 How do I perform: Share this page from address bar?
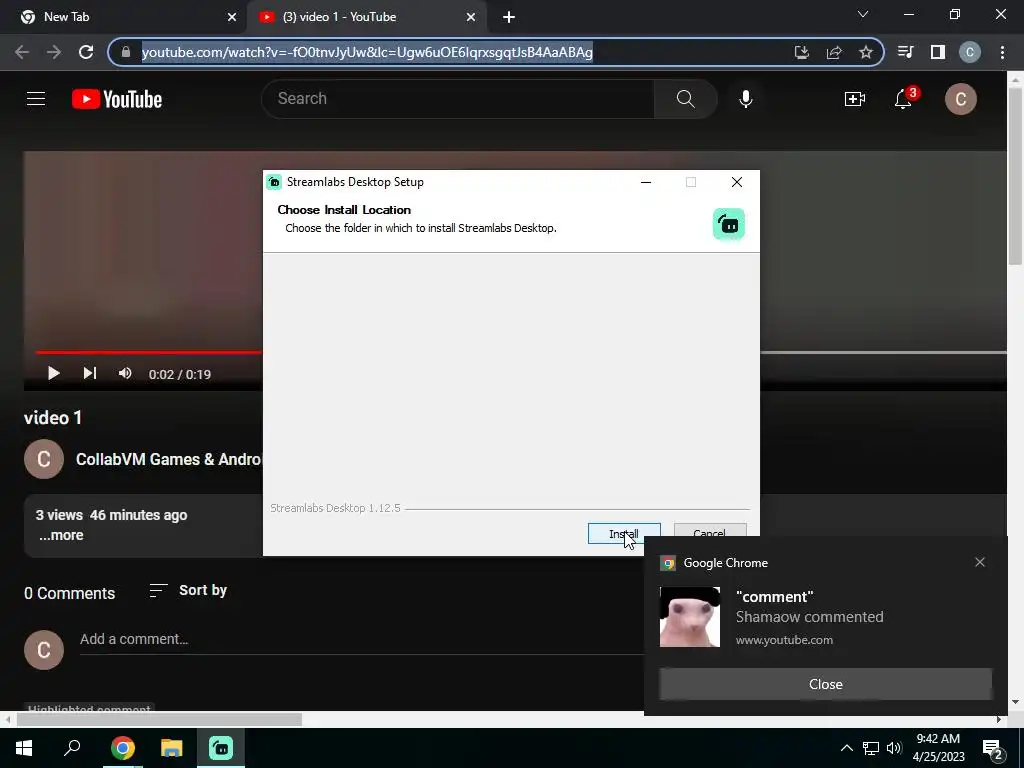pyautogui.click(x=834, y=52)
